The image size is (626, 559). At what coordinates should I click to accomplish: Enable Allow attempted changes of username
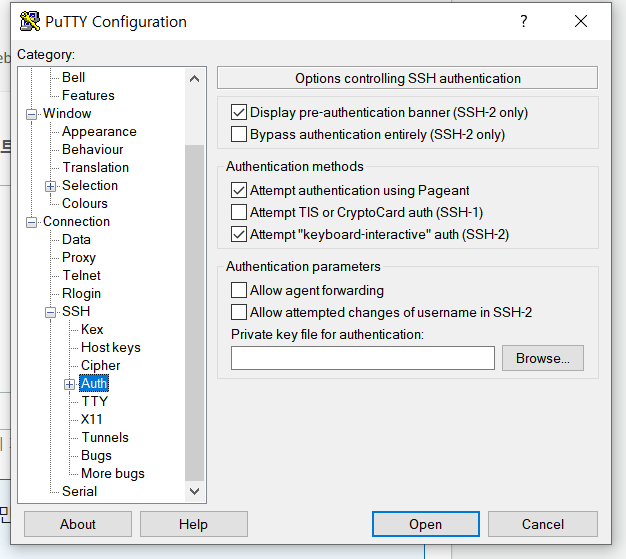pos(239,312)
